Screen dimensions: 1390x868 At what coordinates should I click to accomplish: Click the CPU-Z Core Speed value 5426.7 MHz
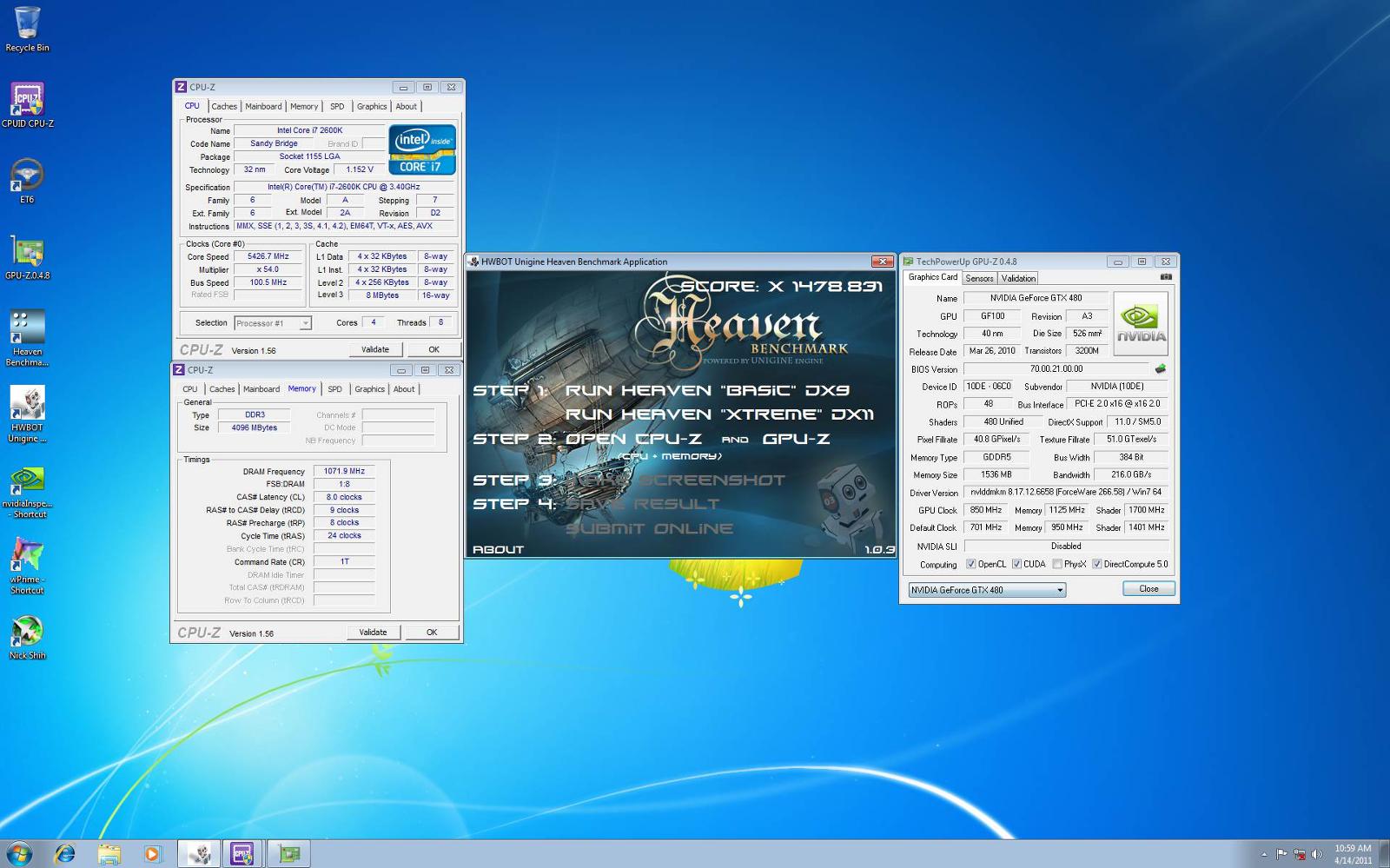point(268,256)
